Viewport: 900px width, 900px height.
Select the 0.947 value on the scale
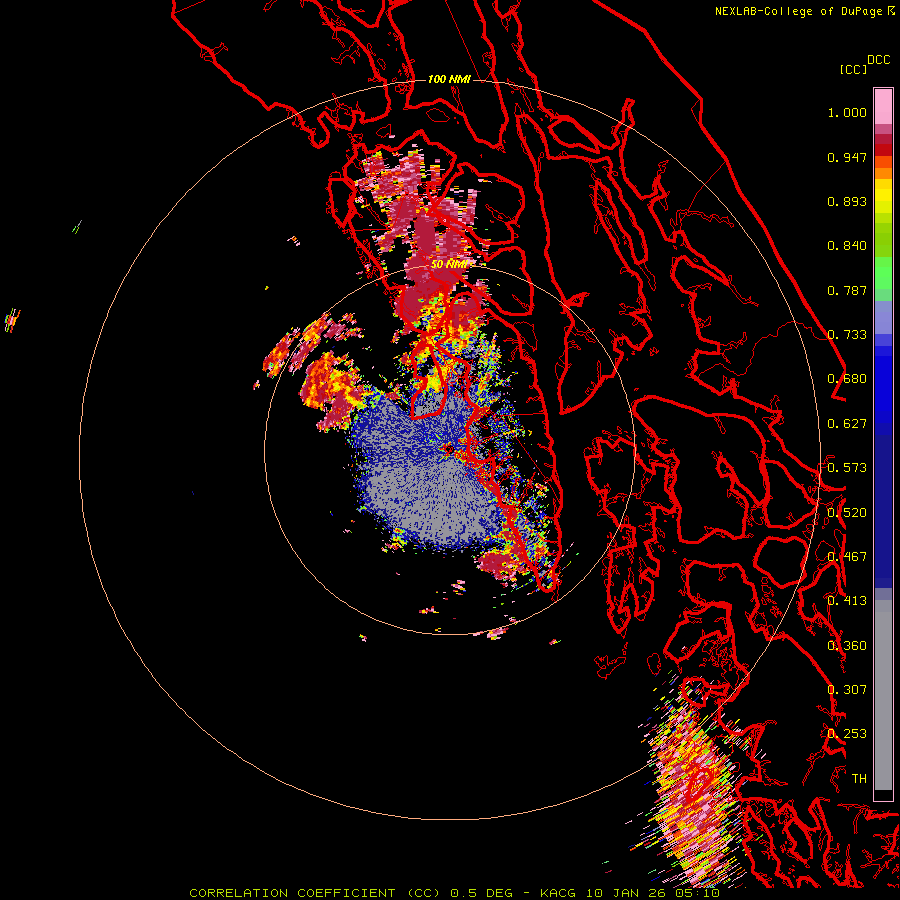tap(847, 157)
